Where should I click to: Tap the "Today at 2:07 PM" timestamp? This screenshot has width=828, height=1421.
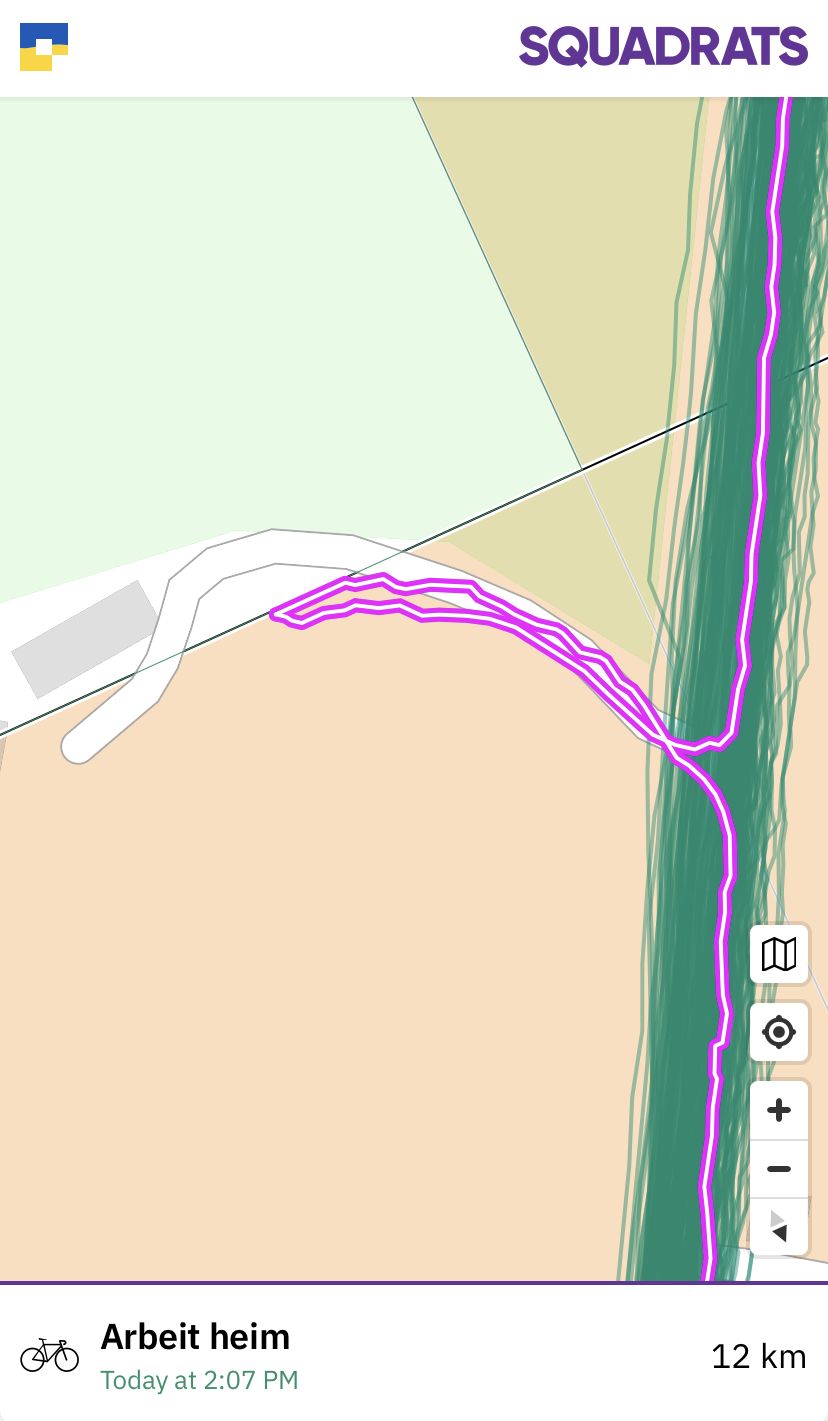point(199,1381)
